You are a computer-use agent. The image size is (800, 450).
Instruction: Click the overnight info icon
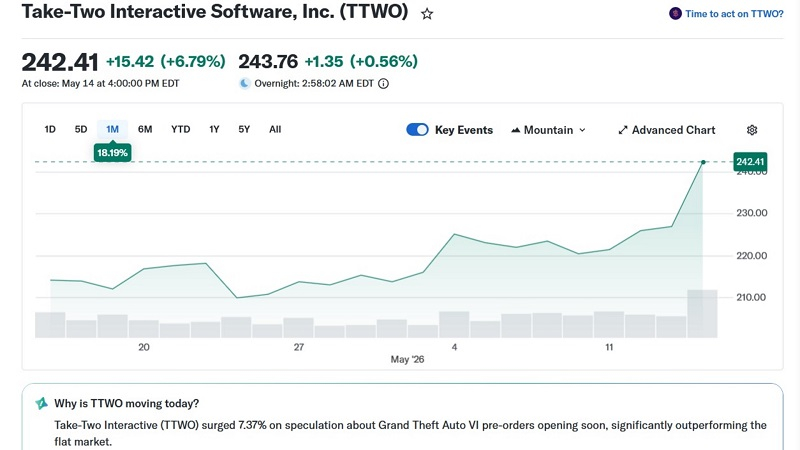383,84
